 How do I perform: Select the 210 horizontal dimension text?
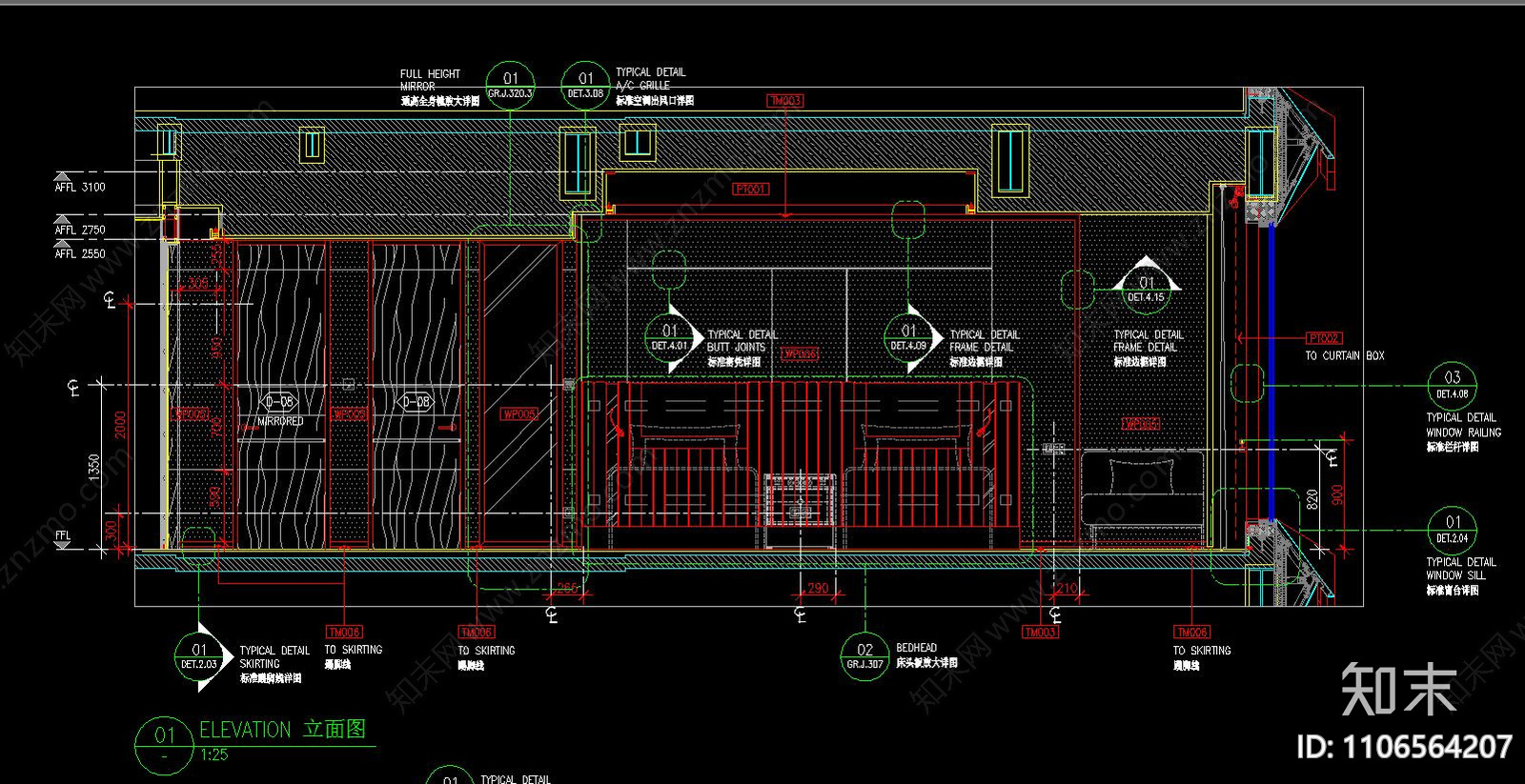coord(1067,589)
